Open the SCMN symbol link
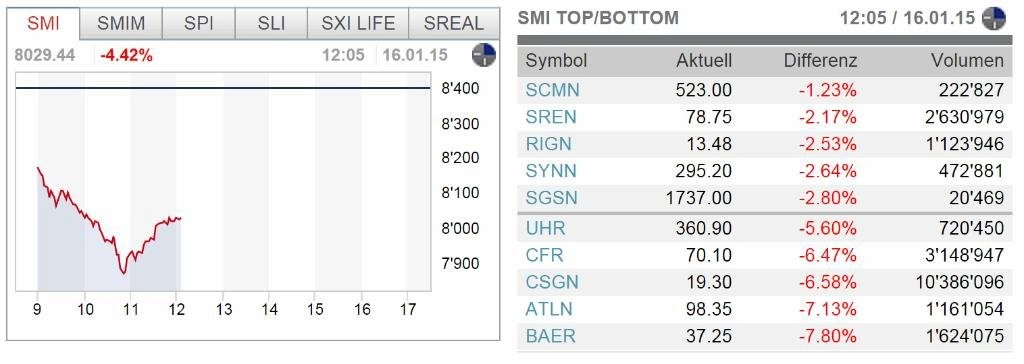The width and height of the screenshot is (1024, 364). pyautogui.click(x=552, y=90)
